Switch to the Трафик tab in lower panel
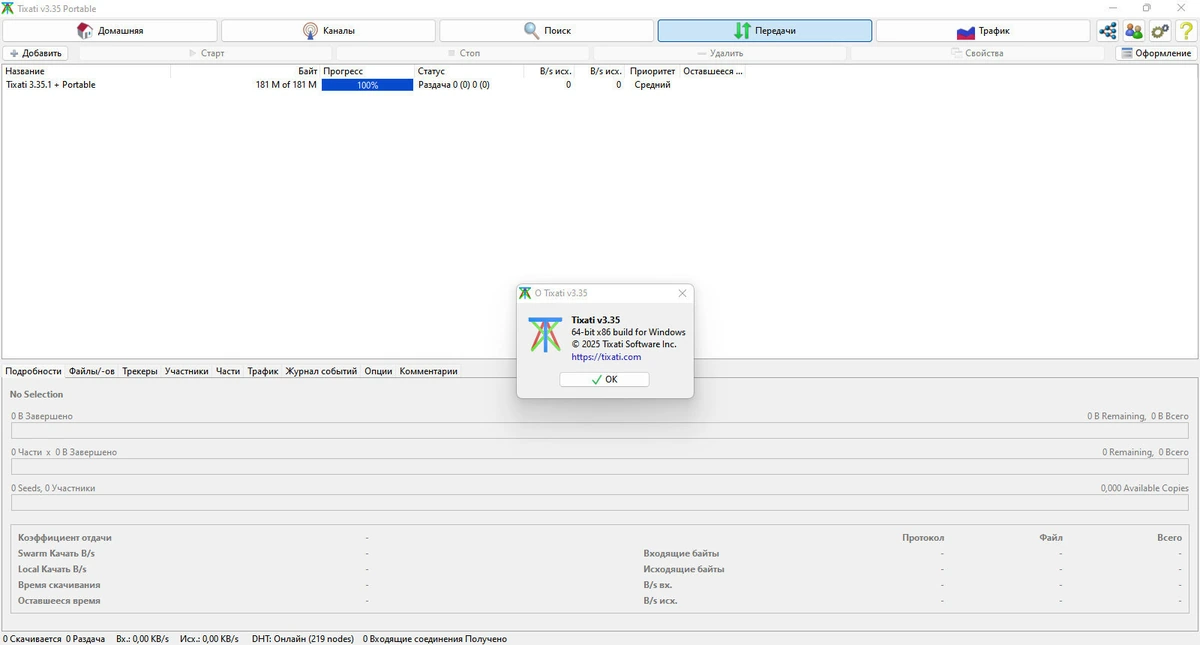Image resolution: width=1200 pixels, height=645 pixels. point(263,371)
